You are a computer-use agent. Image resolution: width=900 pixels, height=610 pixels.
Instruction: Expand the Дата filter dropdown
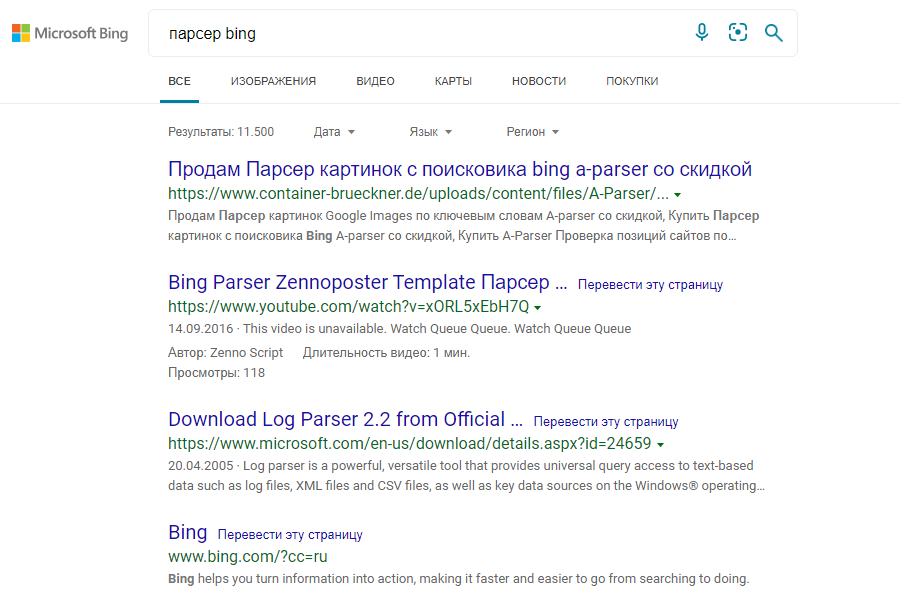[334, 132]
